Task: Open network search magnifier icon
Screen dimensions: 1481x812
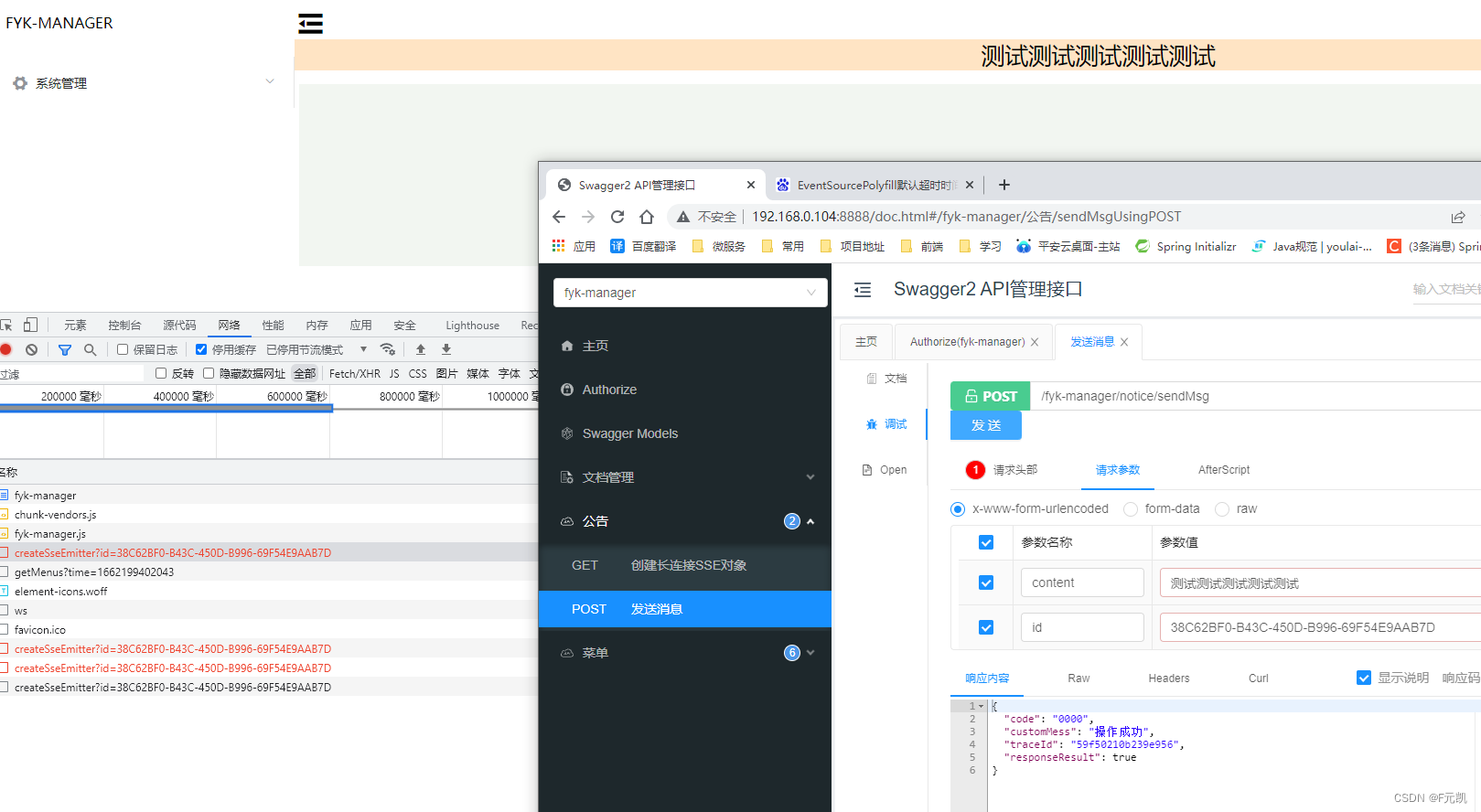Action: pos(90,349)
